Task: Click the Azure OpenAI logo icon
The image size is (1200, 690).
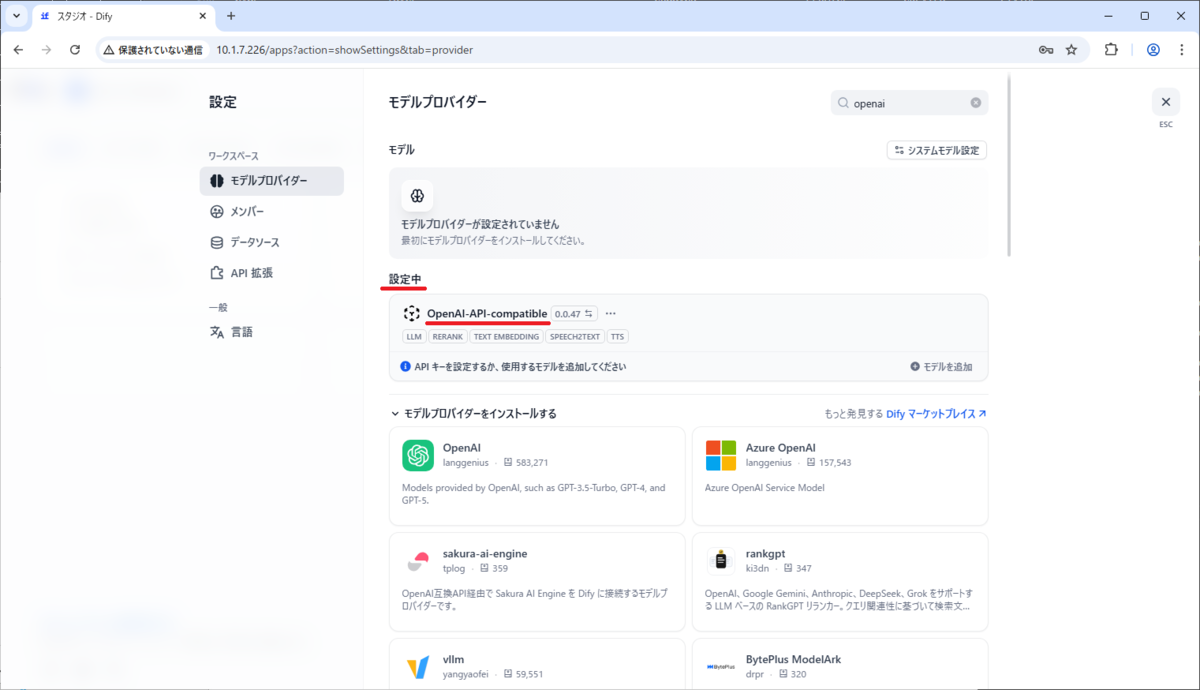Action: click(x=720, y=455)
